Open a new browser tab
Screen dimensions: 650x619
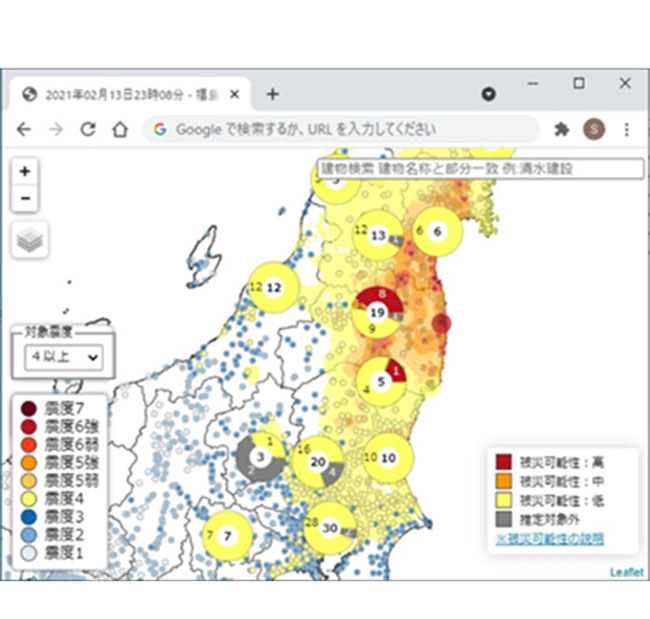coord(273,95)
